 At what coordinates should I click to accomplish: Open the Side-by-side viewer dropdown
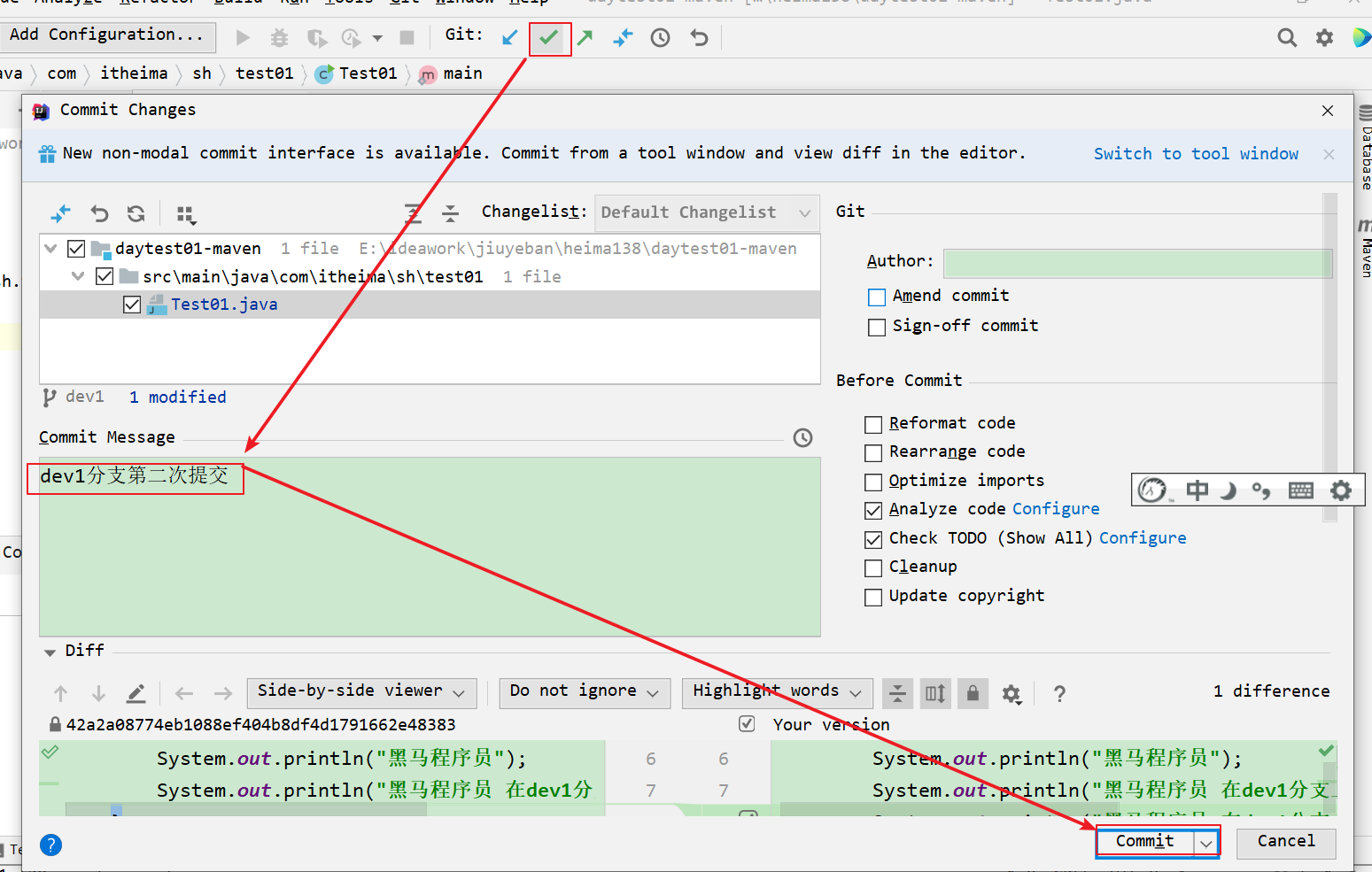360,691
